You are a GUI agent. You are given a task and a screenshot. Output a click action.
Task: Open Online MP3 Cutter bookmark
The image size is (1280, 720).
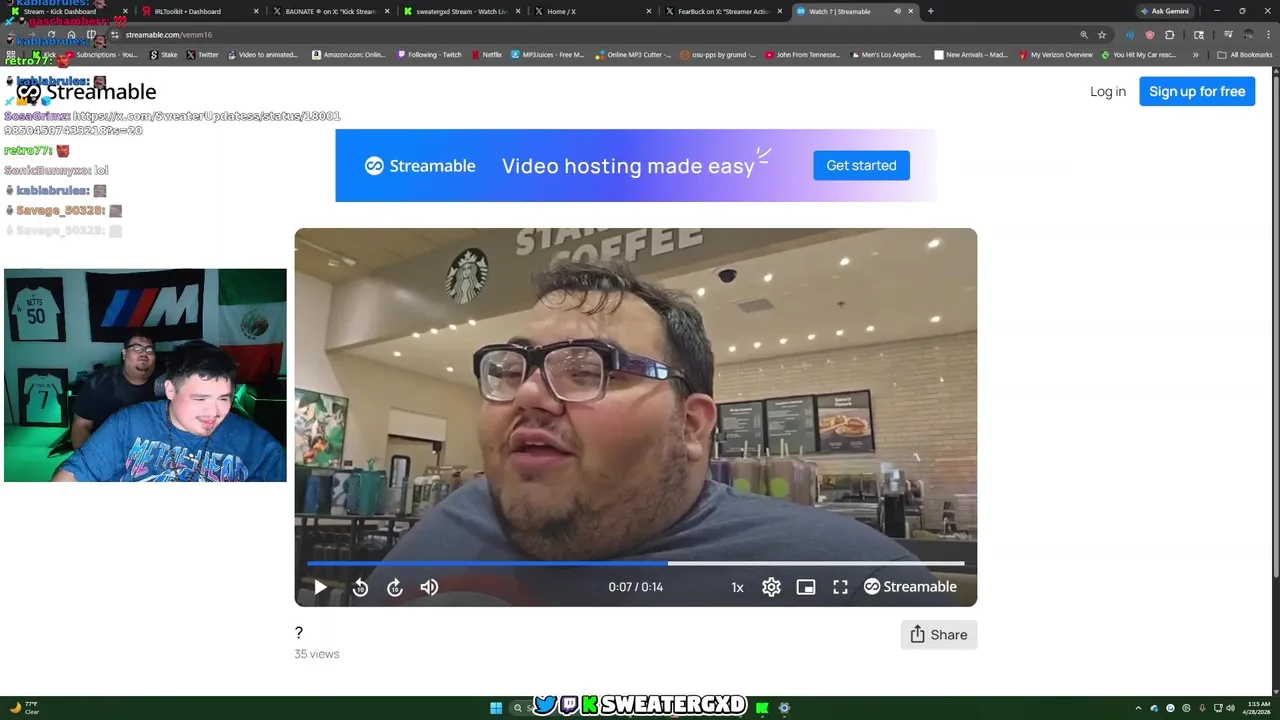[633, 55]
